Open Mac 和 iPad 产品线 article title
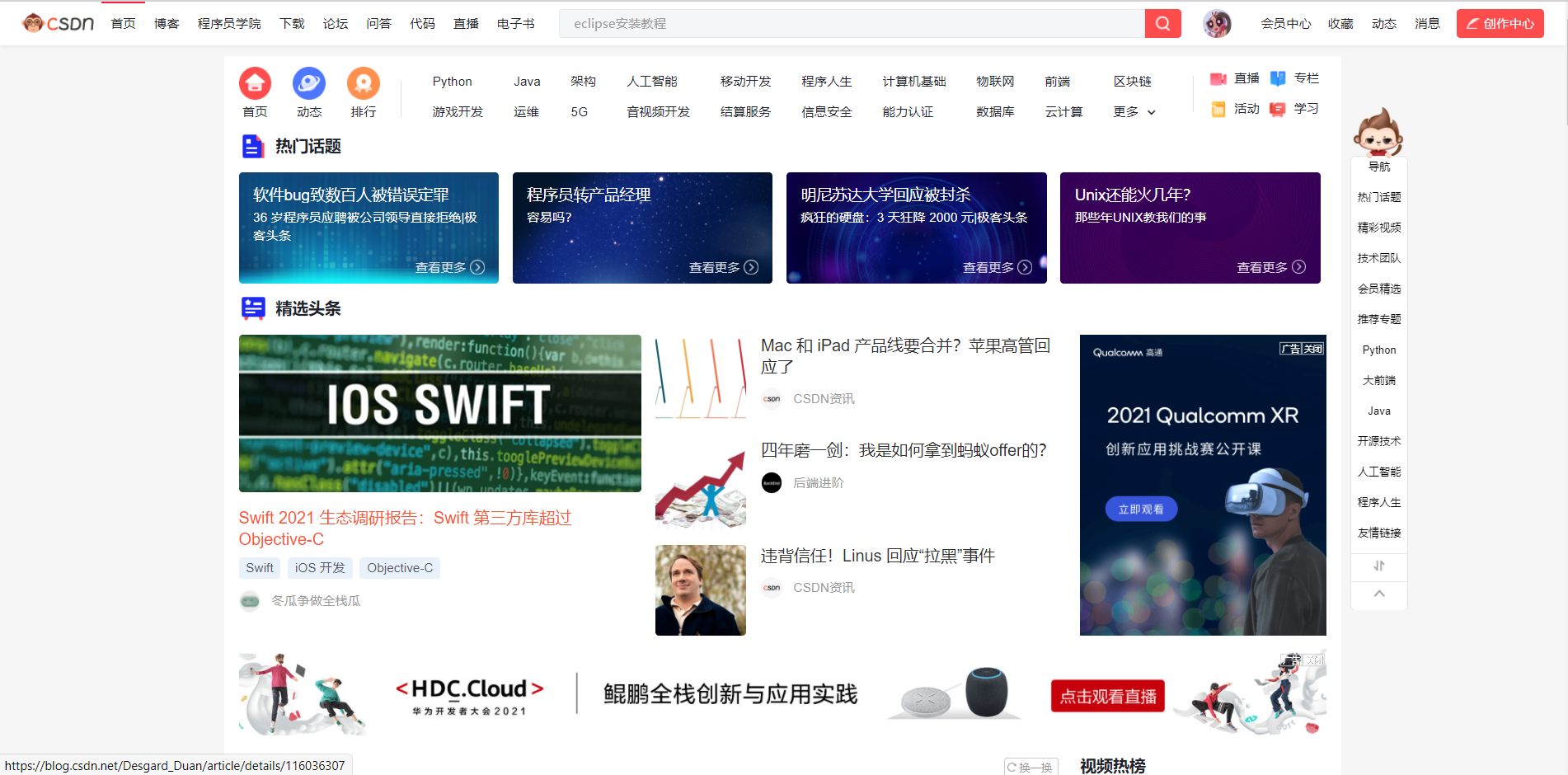This screenshot has width=1568, height=775. (x=905, y=356)
